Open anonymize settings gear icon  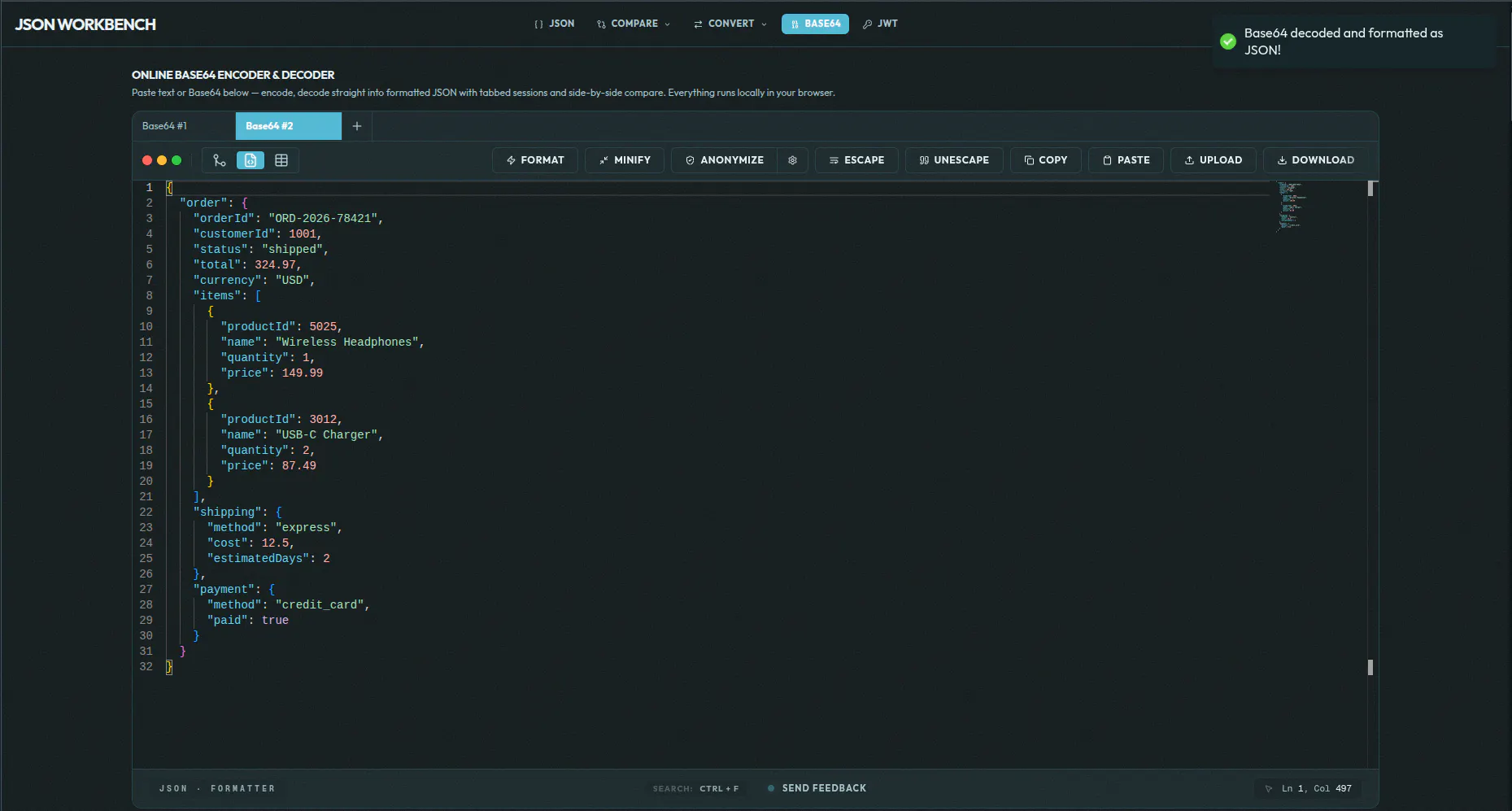click(792, 160)
